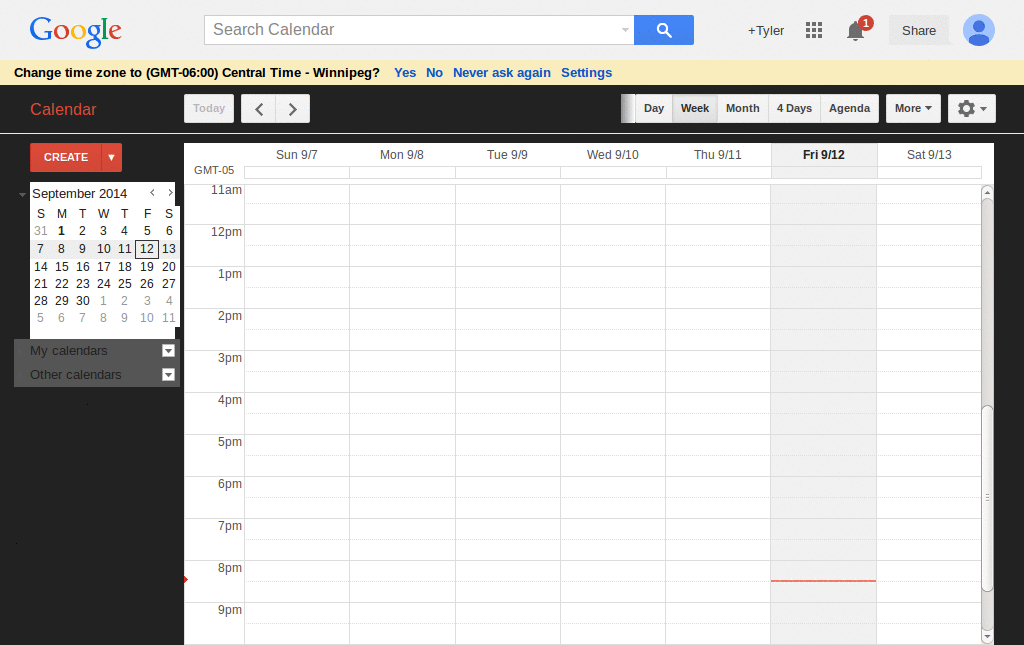
Task: Open Other calendars options dropdown
Action: [x=168, y=375]
